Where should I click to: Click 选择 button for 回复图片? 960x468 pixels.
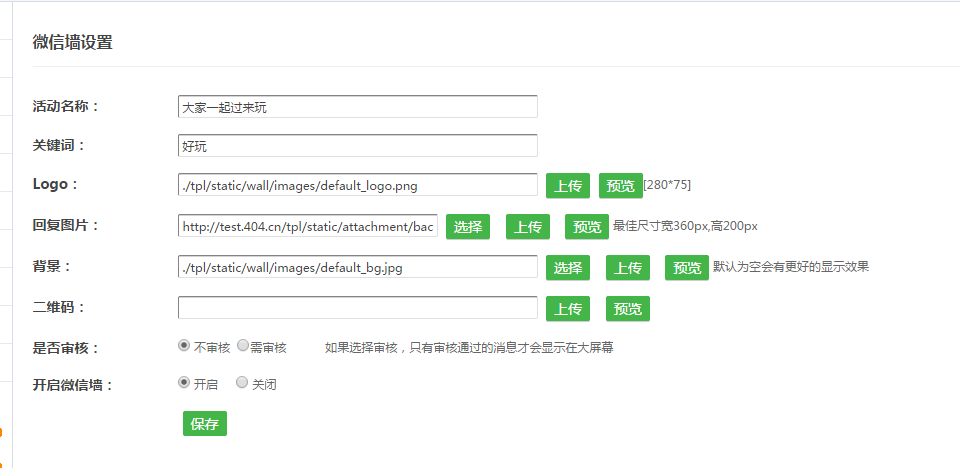click(x=468, y=227)
